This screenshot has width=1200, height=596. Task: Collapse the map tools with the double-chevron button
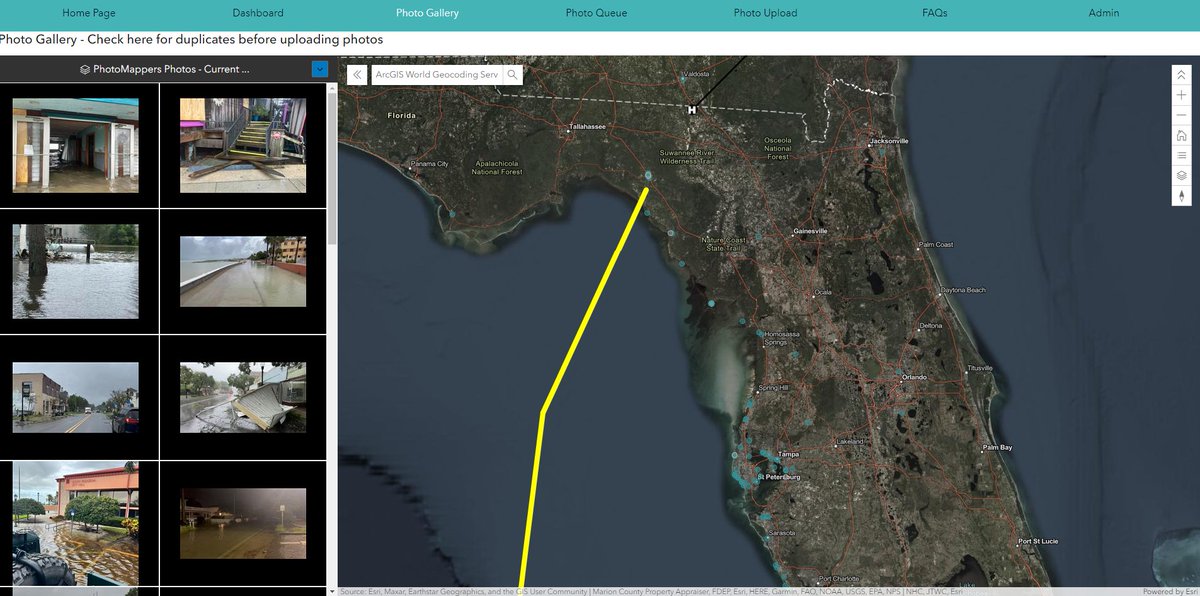[x=1181, y=75]
